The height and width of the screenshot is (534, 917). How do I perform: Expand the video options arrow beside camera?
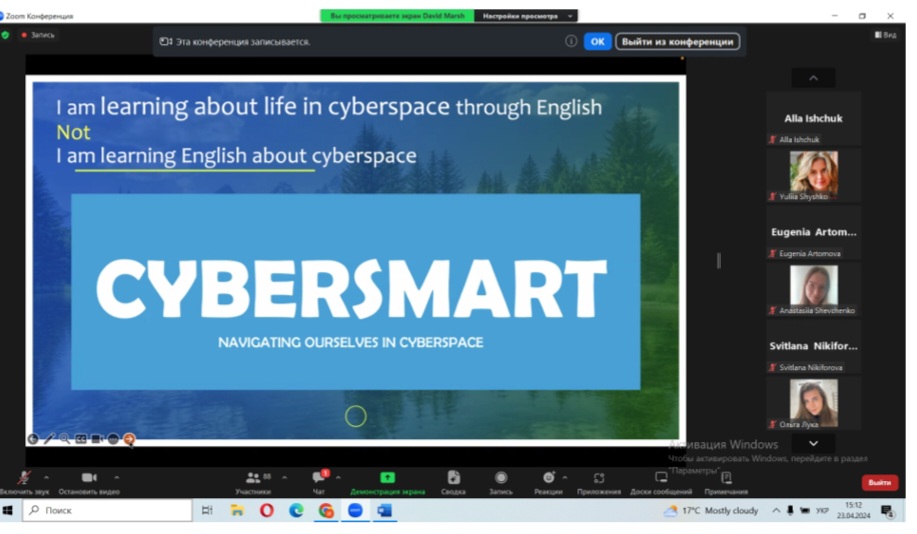(116, 477)
